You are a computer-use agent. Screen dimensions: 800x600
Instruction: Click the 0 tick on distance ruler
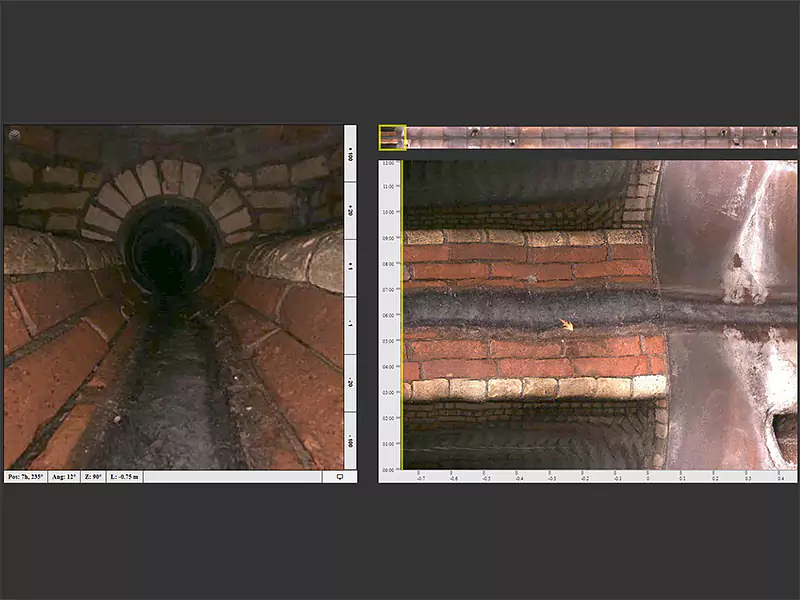pyautogui.click(x=648, y=478)
